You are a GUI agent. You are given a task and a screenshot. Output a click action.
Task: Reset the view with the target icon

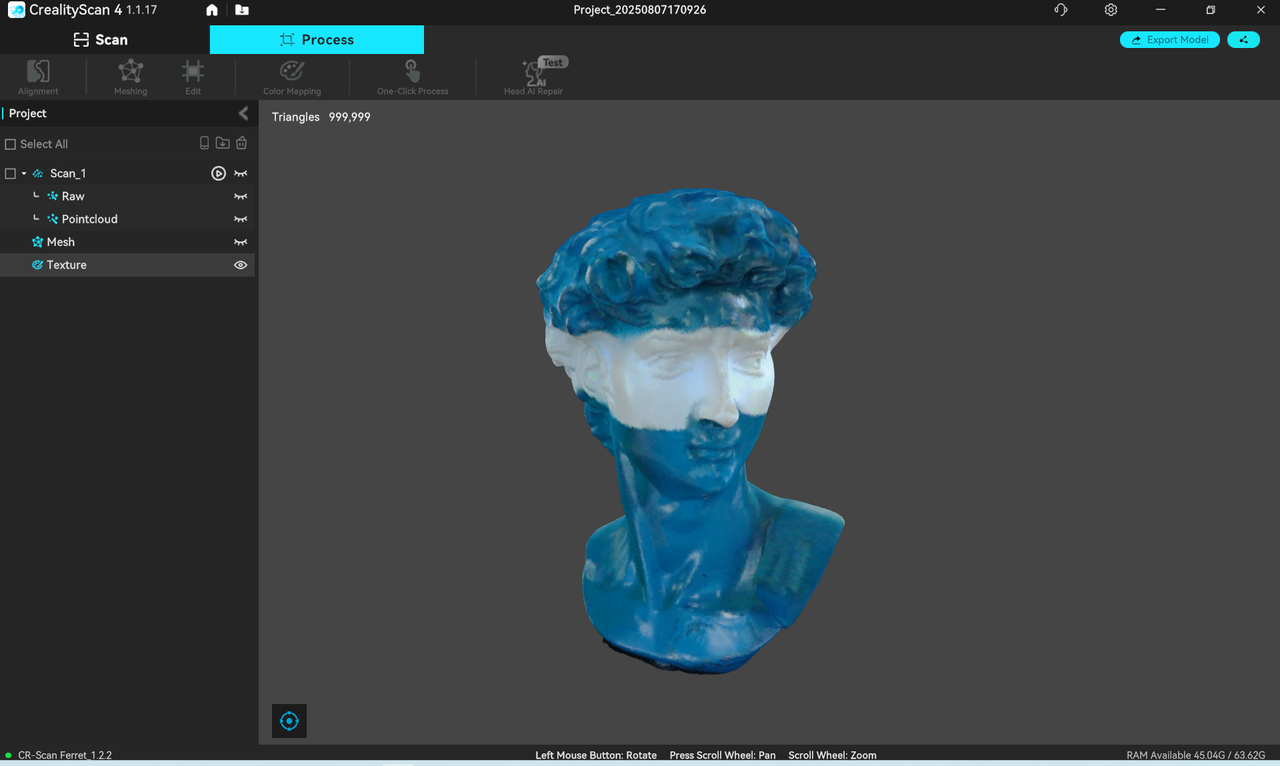(289, 721)
